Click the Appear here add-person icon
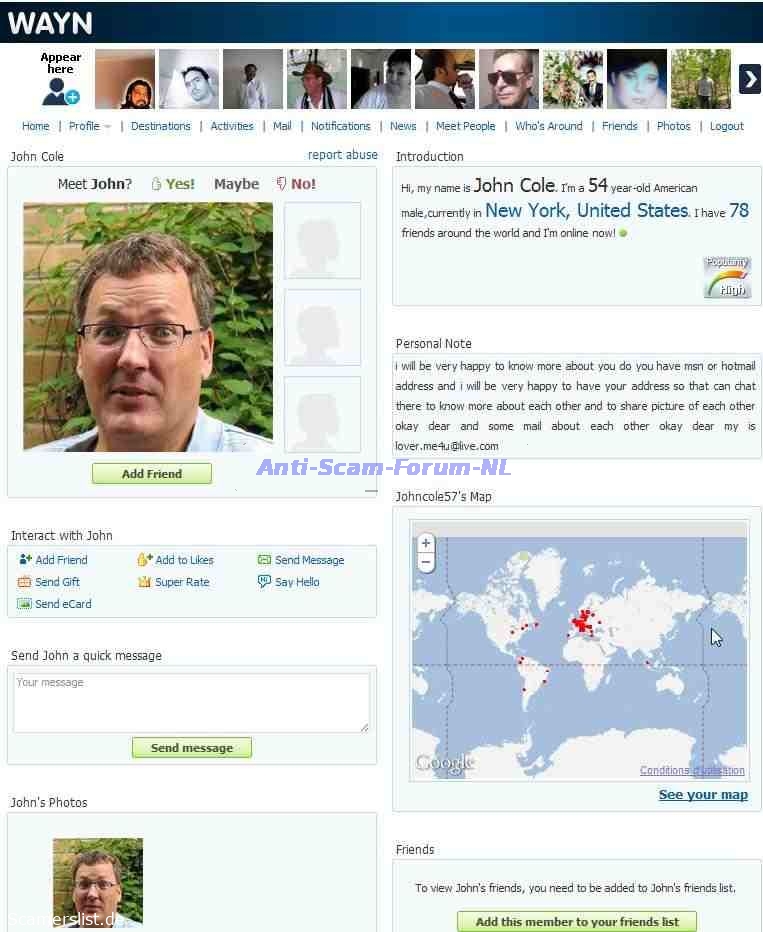The height and width of the screenshot is (932, 763). point(60,92)
